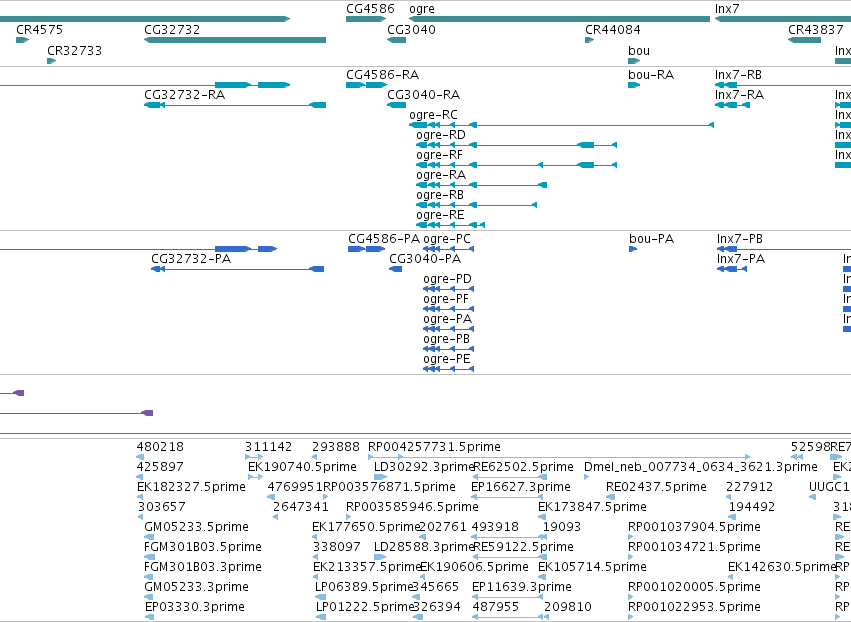The width and height of the screenshot is (851, 622).
Task: Click the Inx7-PA protein label
Action: coord(741,259)
